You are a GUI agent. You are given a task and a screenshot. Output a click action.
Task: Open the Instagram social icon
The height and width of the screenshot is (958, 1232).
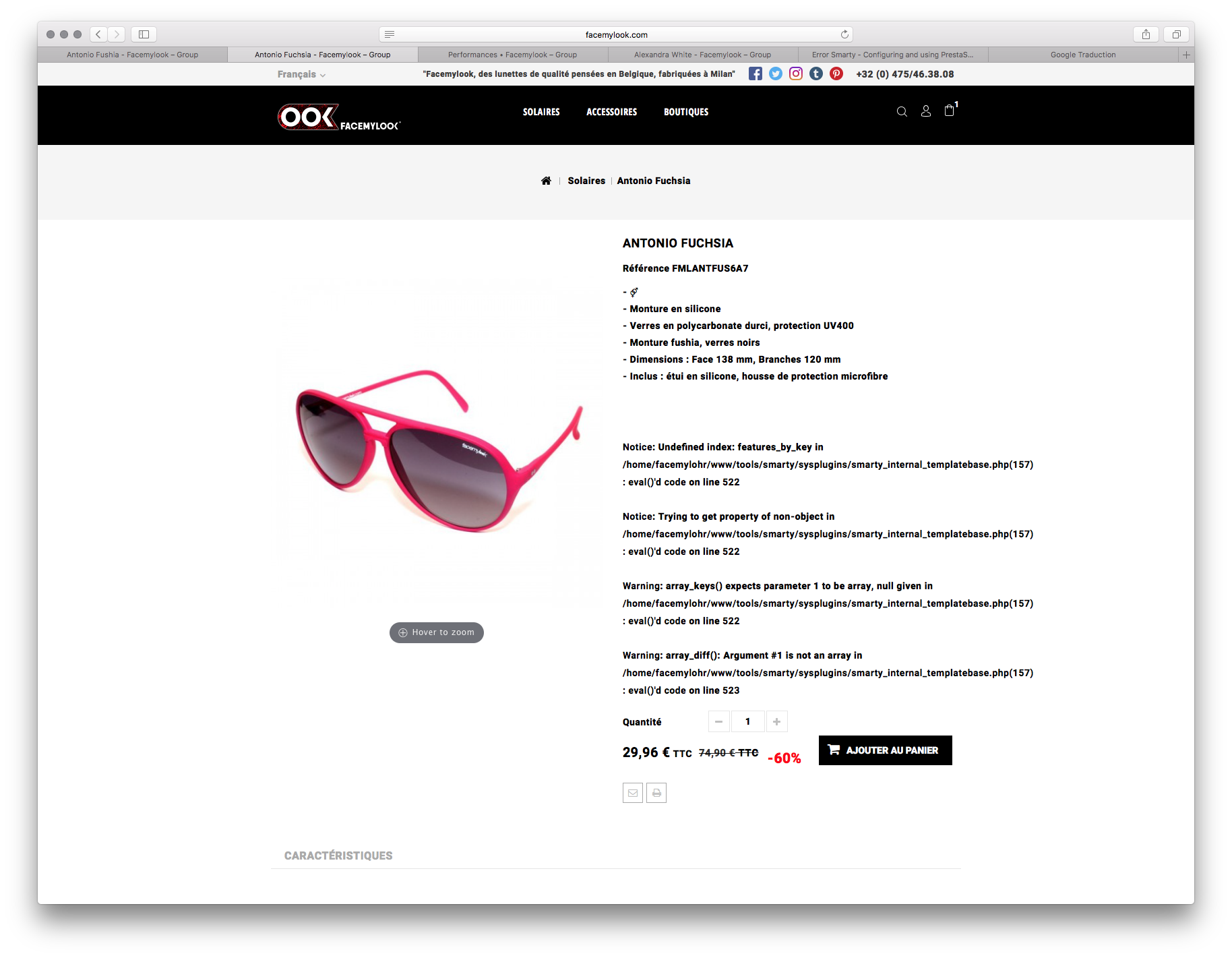pyautogui.click(x=796, y=74)
